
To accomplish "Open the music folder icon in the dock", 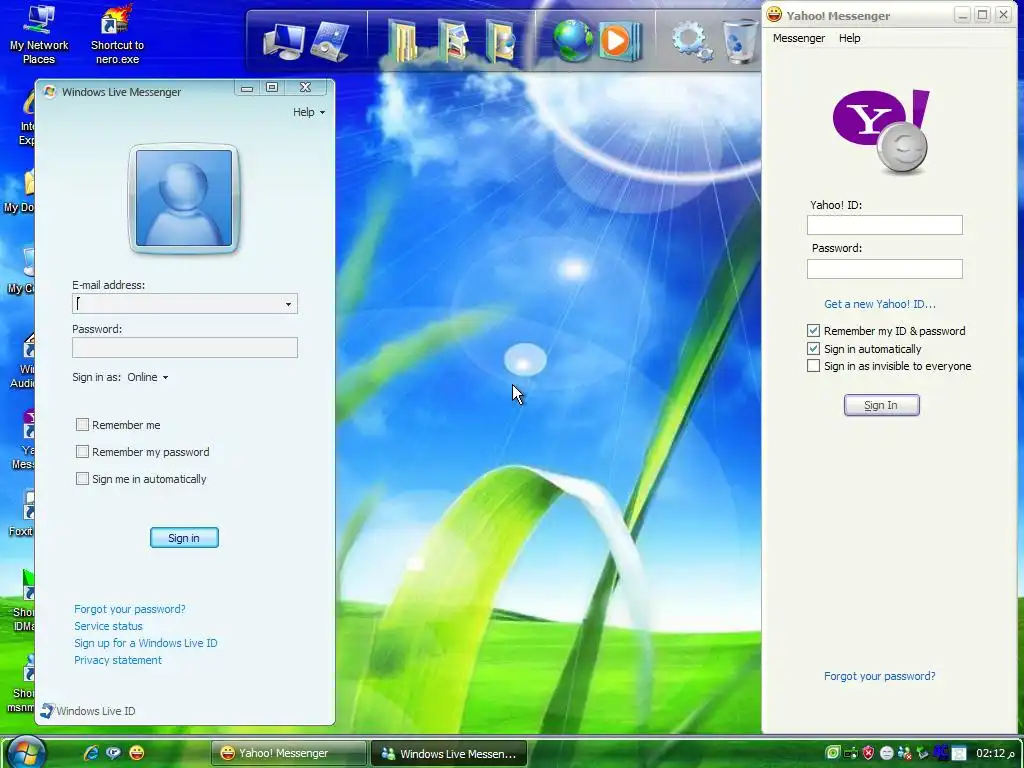I will click(500, 41).
